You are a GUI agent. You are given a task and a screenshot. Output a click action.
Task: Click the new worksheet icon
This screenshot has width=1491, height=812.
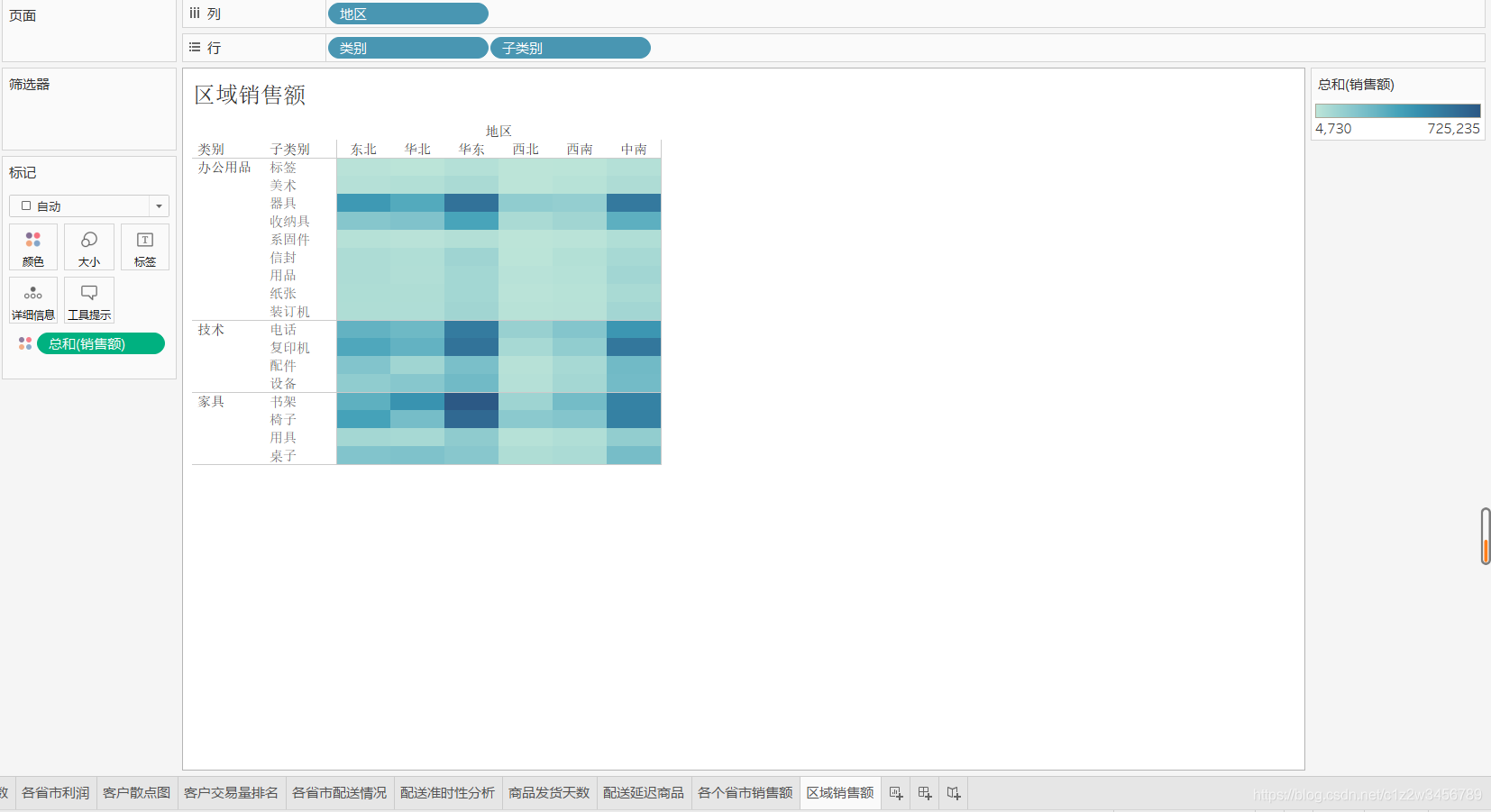tap(896, 793)
